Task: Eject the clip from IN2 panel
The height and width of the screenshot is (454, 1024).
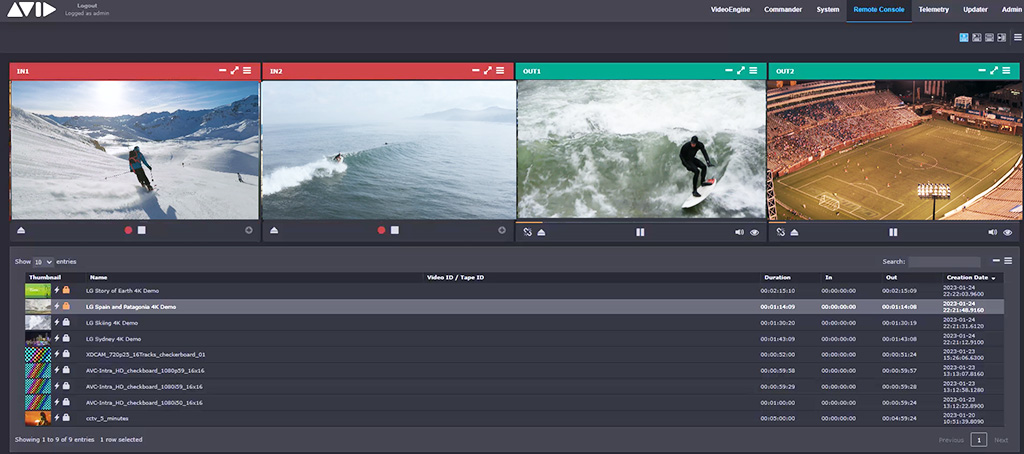Action: coord(274,231)
